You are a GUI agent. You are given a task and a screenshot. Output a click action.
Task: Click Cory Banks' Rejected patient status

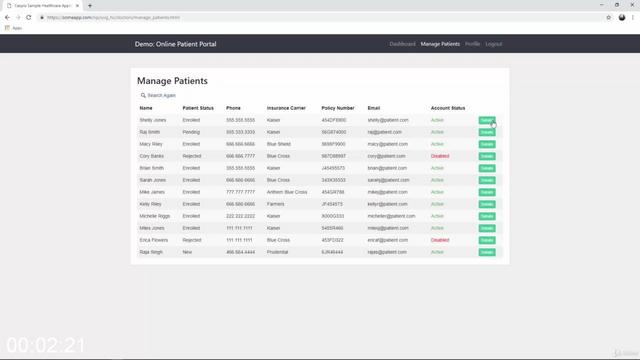[192, 156]
